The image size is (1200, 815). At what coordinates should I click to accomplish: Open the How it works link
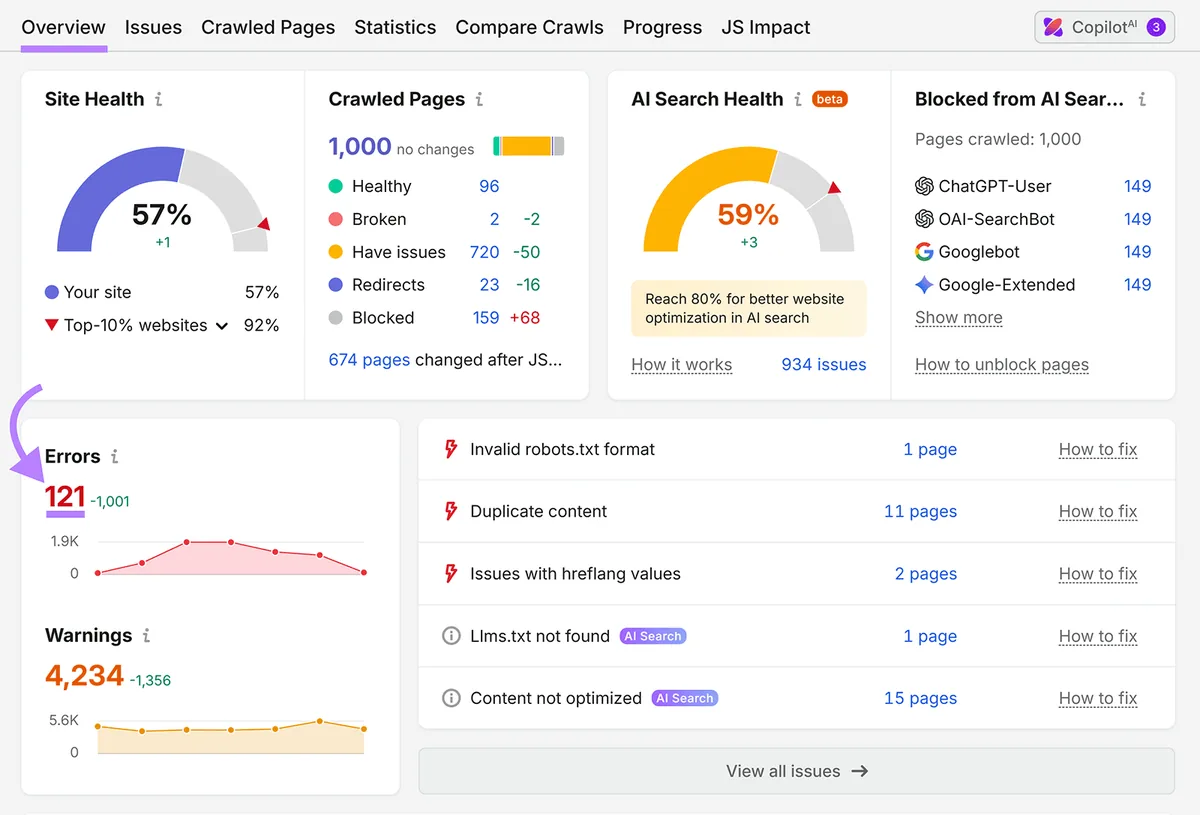coord(681,365)
